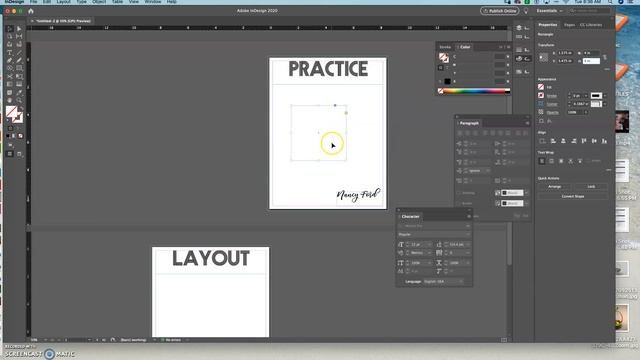This screenshot has height=360, width=640.
Task: Click the Arrange quick action button
Action: [x=554, y=187]
